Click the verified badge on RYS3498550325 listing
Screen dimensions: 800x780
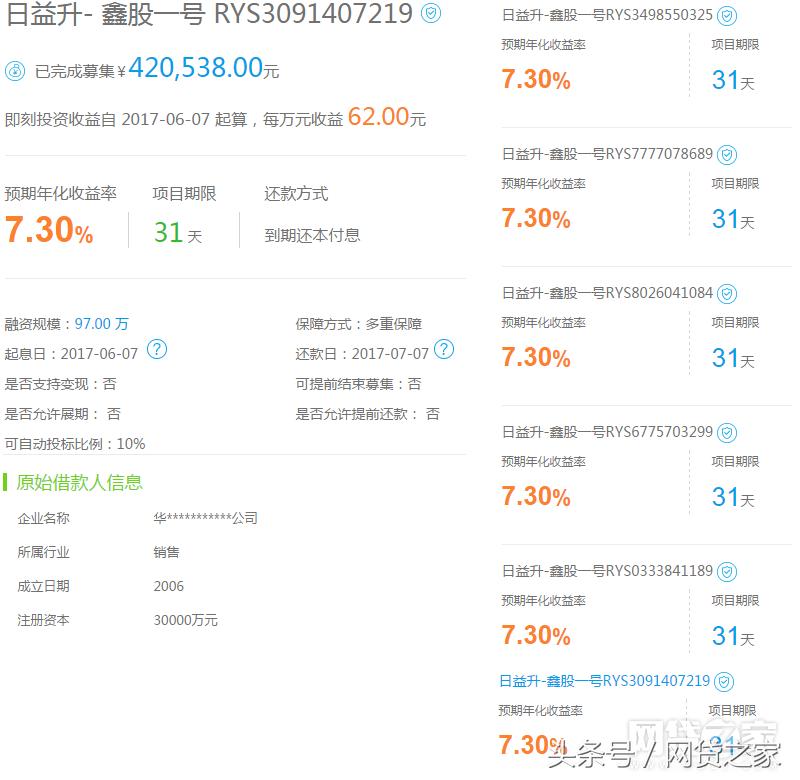coord(727,15)
